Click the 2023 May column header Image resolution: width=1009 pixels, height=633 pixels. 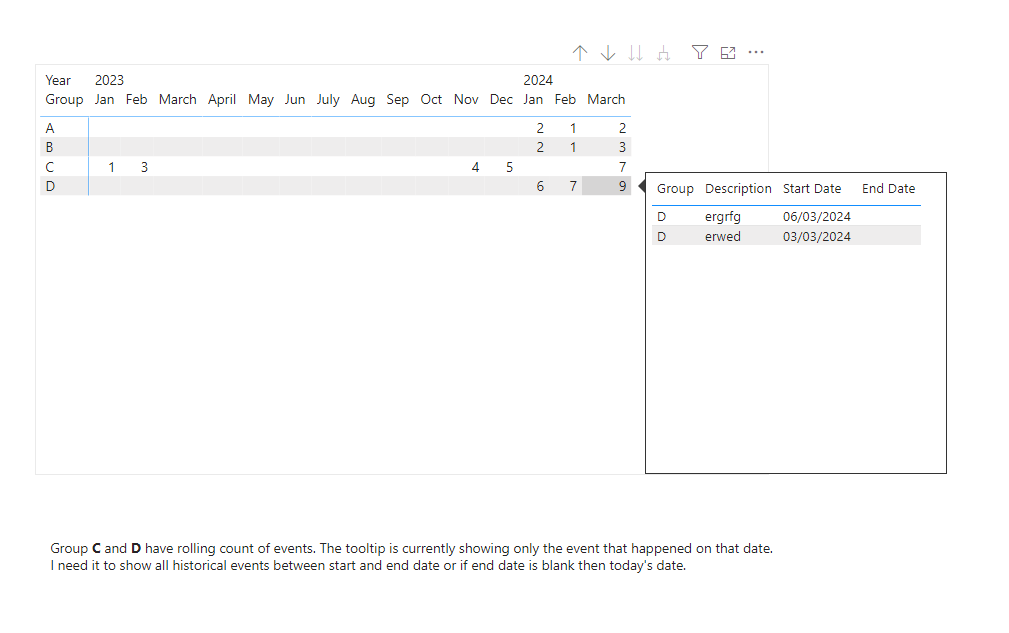(261, 100)
